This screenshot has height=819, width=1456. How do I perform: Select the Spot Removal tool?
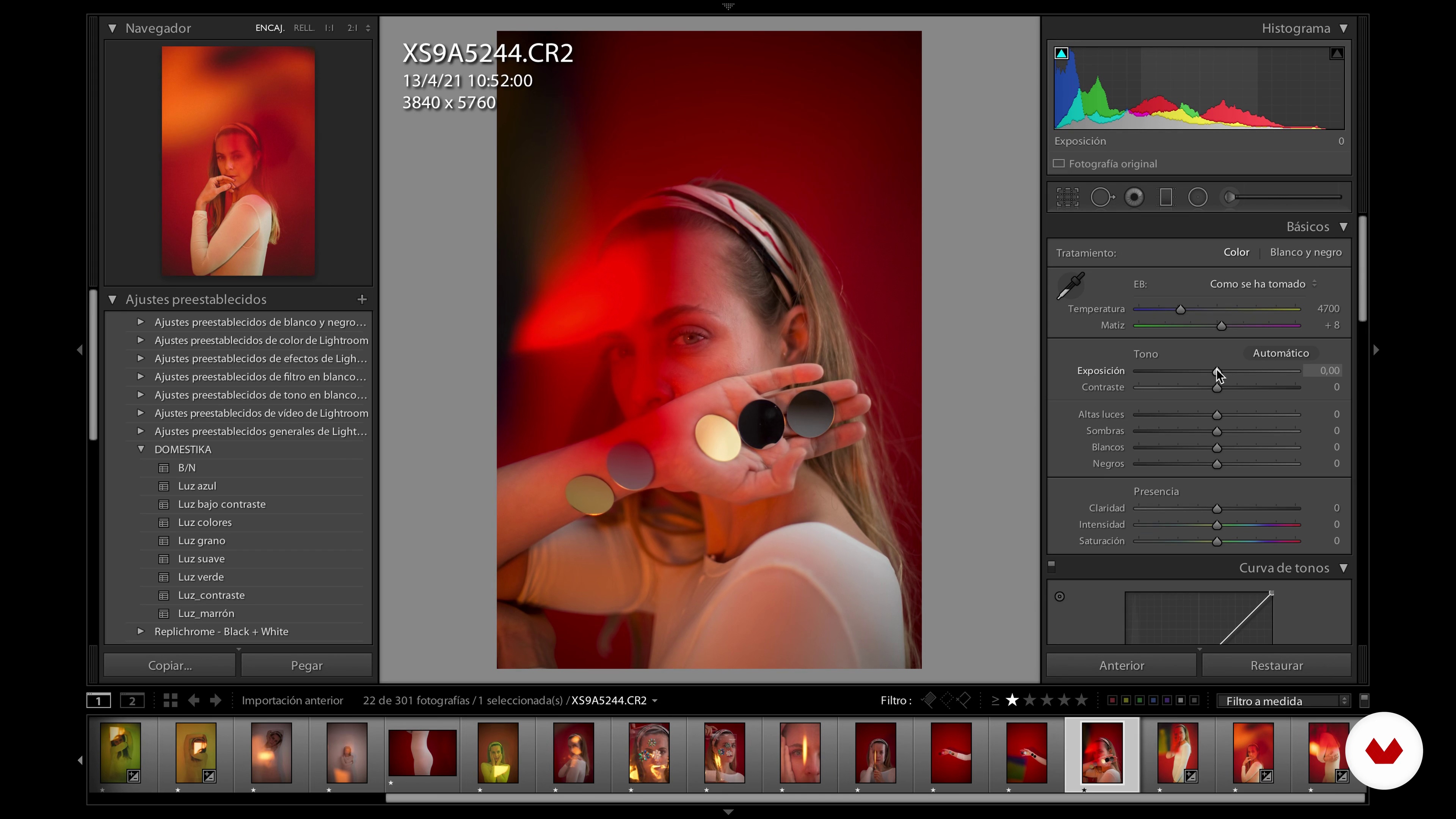click(x=1102, y=197)
